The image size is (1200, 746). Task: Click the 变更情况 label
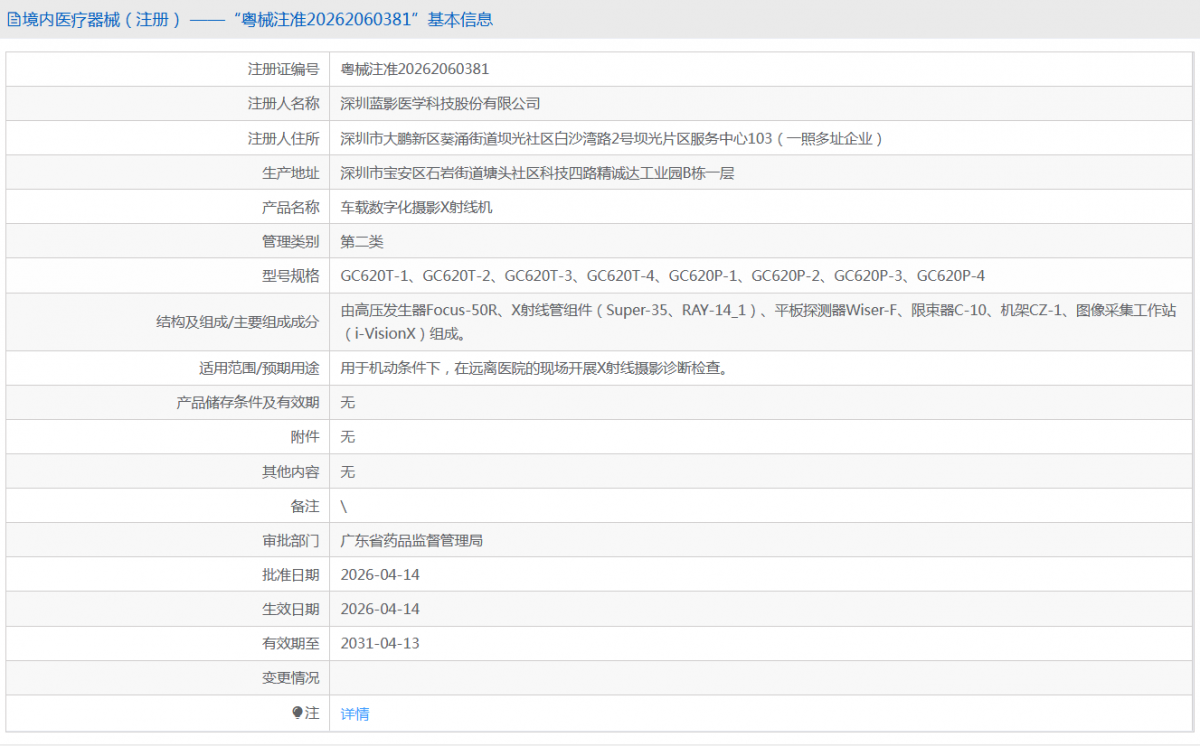pyautogui.click(x=291, y=678)
